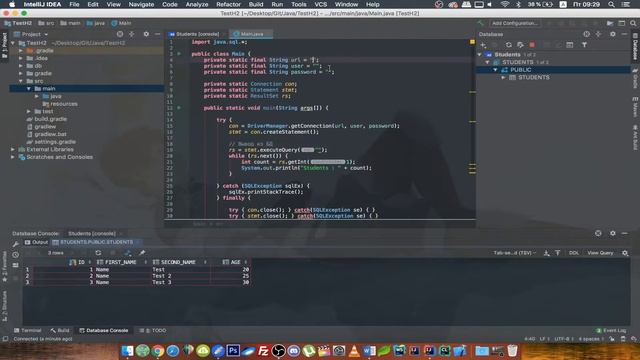Click the add data source plus icon in Database panel
This screenshot has height=360, width=640.
coord(483,45)
